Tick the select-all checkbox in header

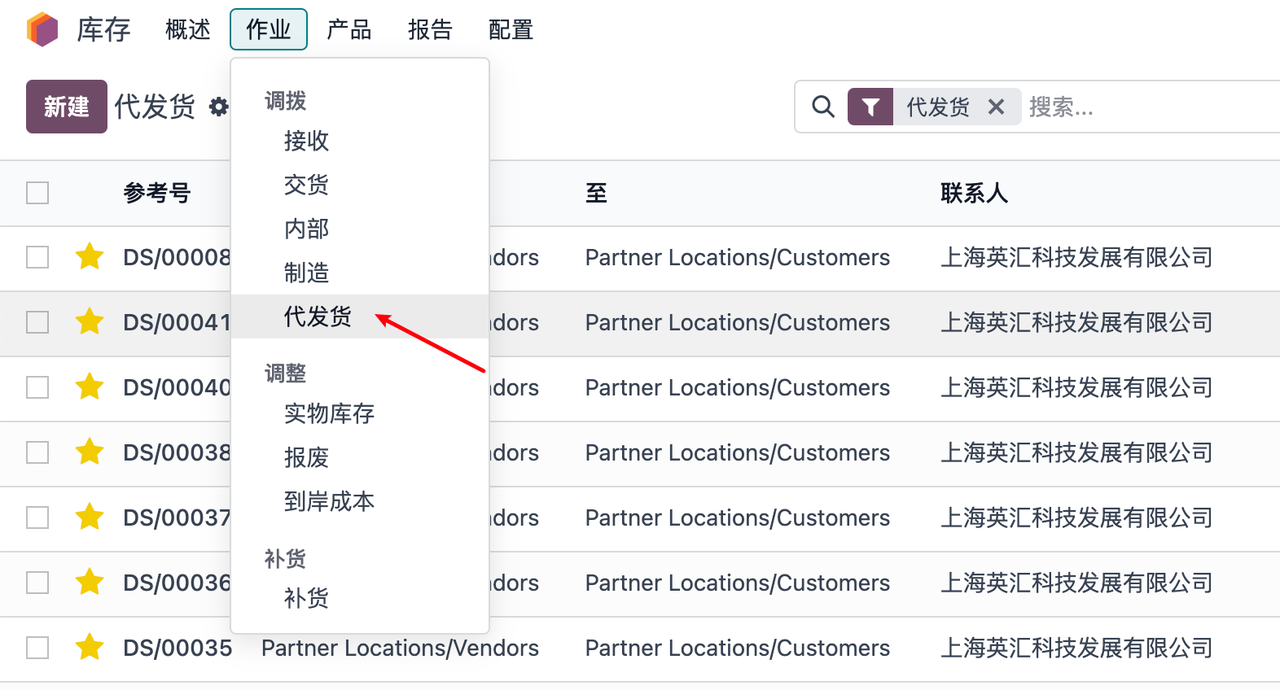pyautogui.click(x=38, y=193)
